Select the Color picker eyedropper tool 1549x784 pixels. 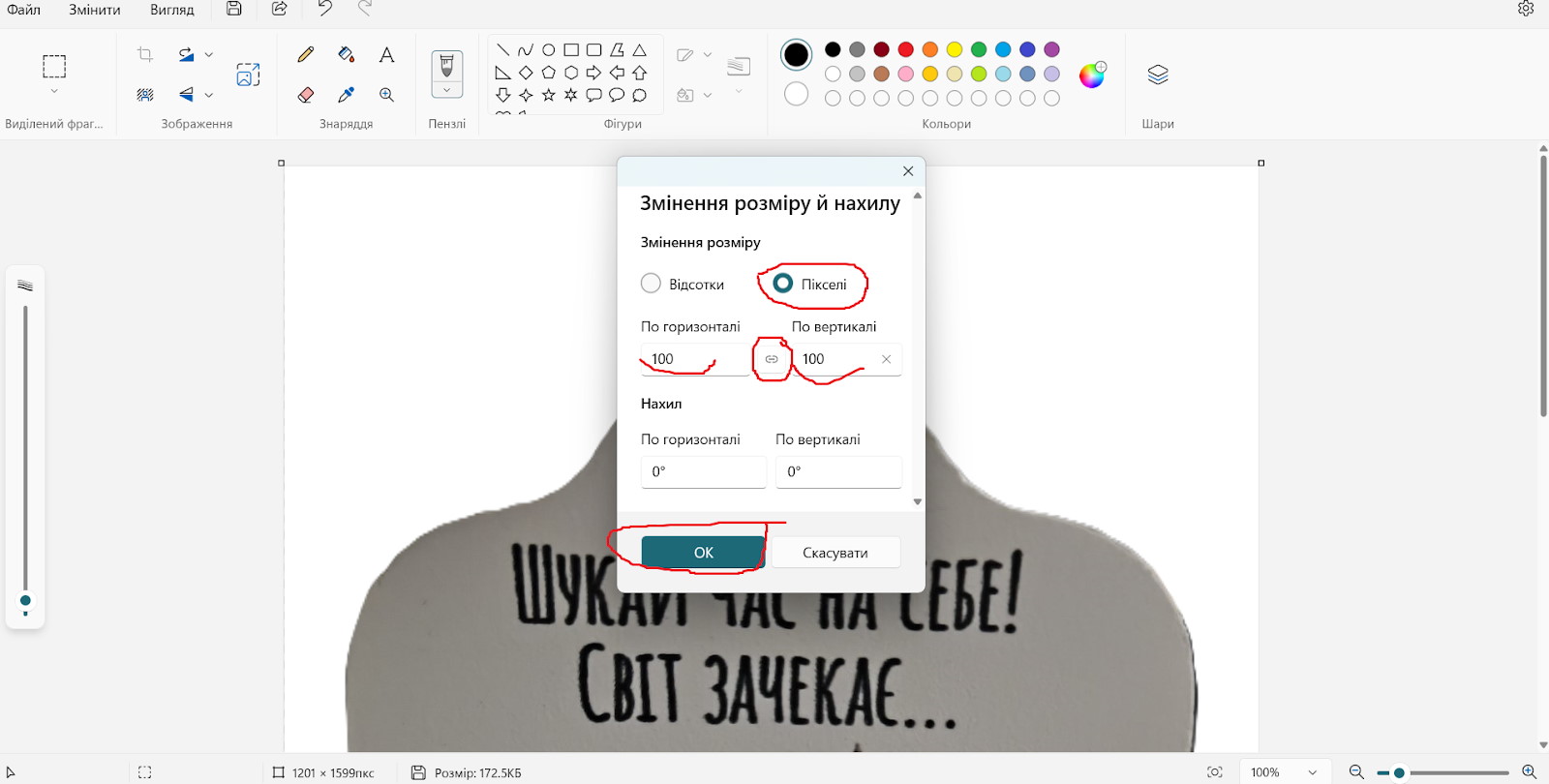(x=347, y=94)
